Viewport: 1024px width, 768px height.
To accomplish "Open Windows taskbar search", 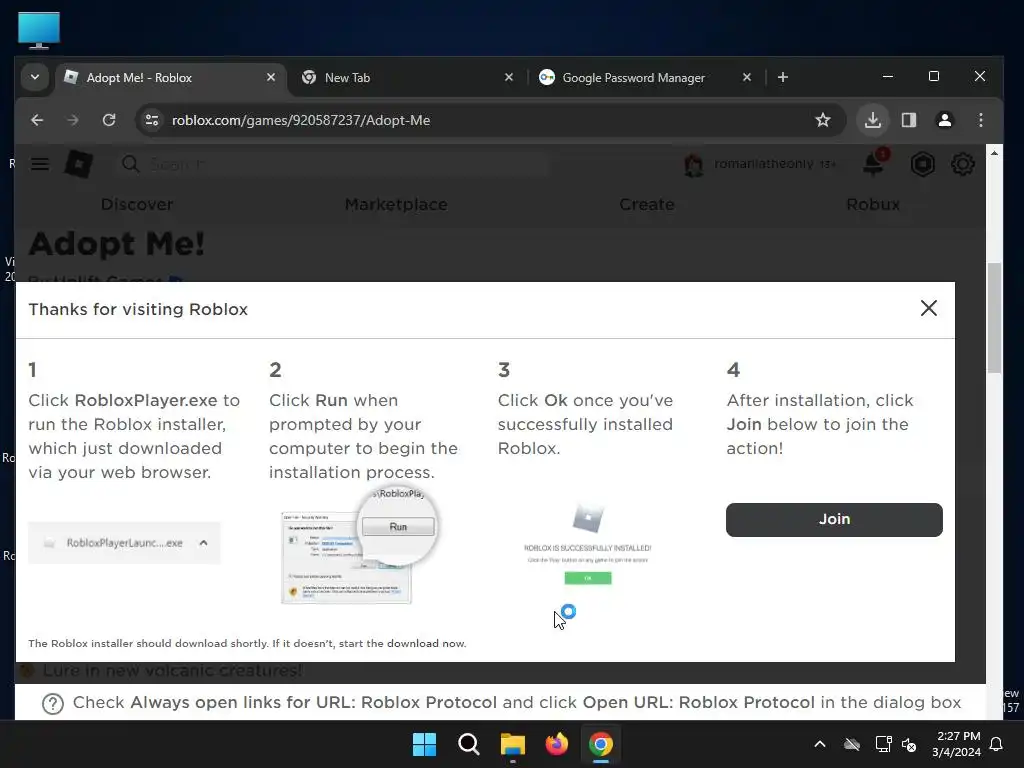I will 469,744.
